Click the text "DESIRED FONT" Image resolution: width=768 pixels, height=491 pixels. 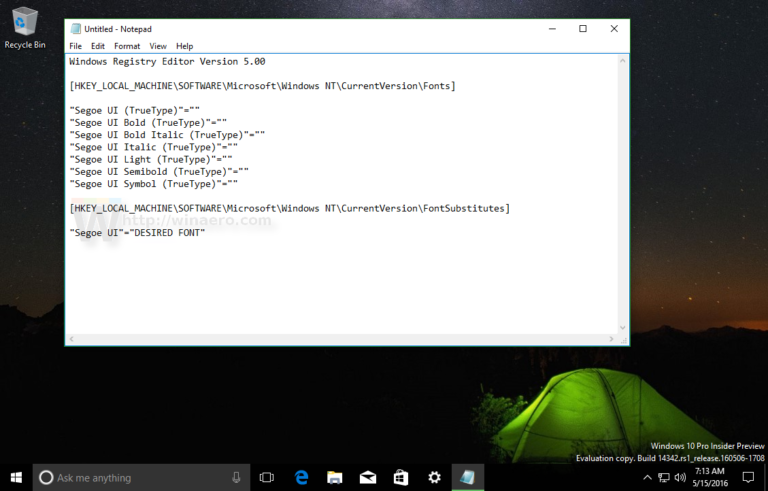pyautogui.click(x=167, y=233)
